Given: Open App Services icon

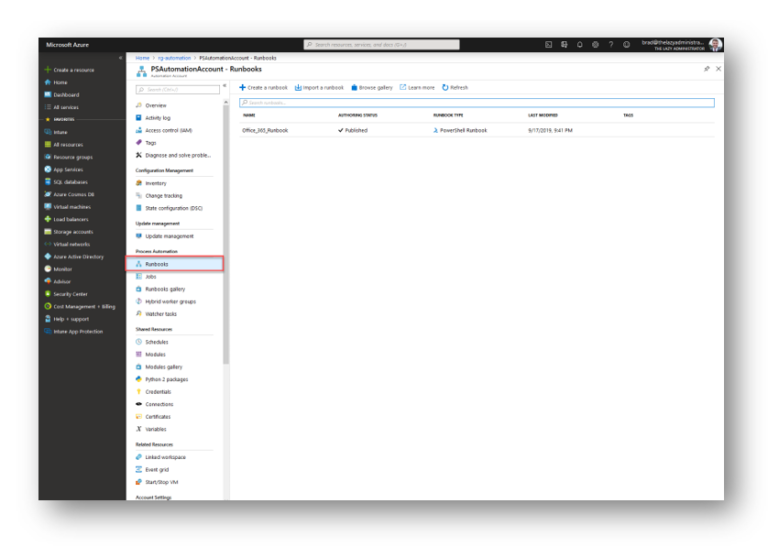Looking at the screenshot, I should (x=48, y=169).
